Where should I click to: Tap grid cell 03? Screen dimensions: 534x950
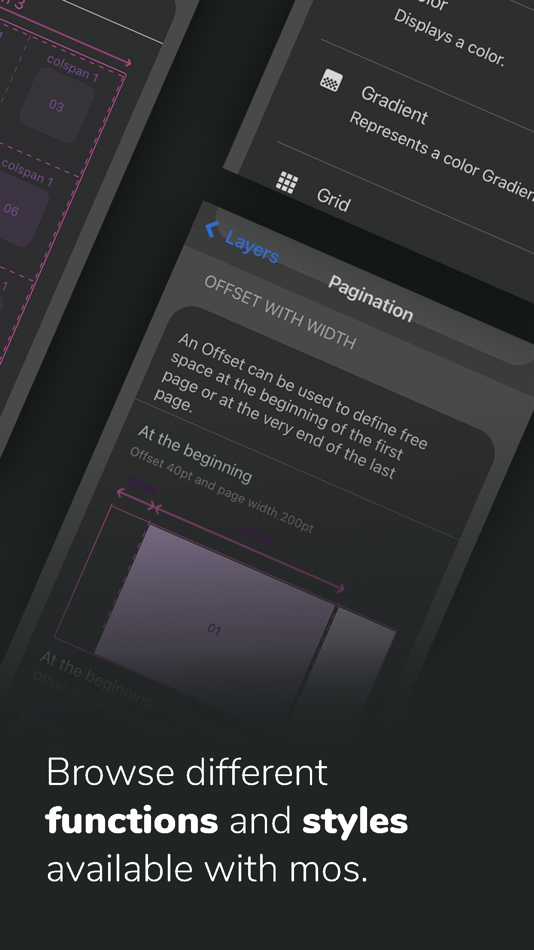[56, 105]
